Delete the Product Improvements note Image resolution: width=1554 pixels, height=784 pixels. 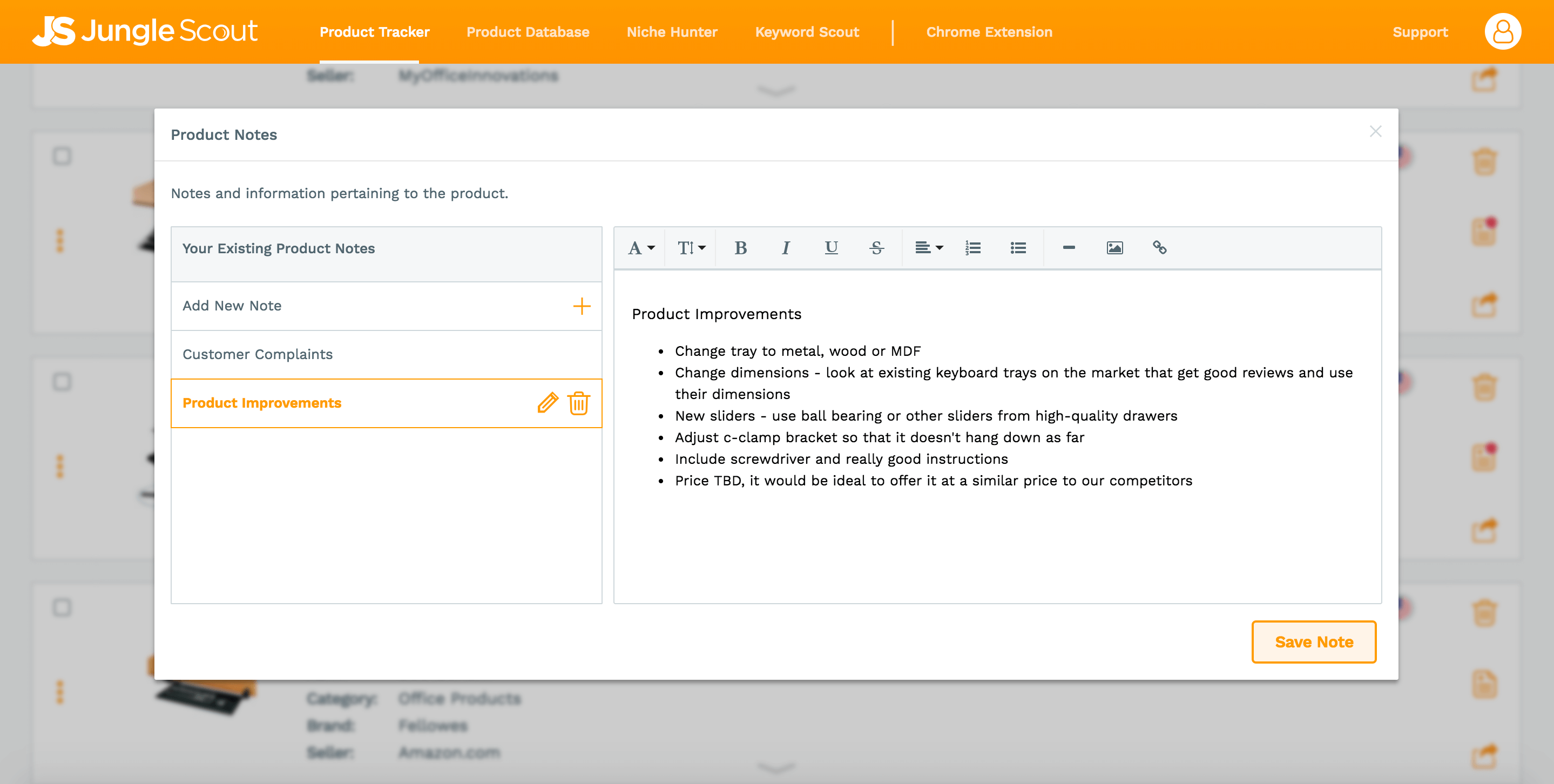[578, 403]
